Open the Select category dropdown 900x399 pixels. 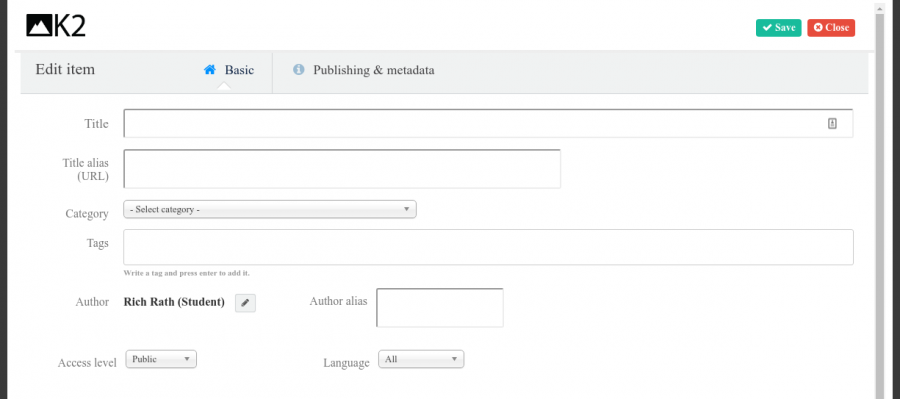click(x=270, y=210)
